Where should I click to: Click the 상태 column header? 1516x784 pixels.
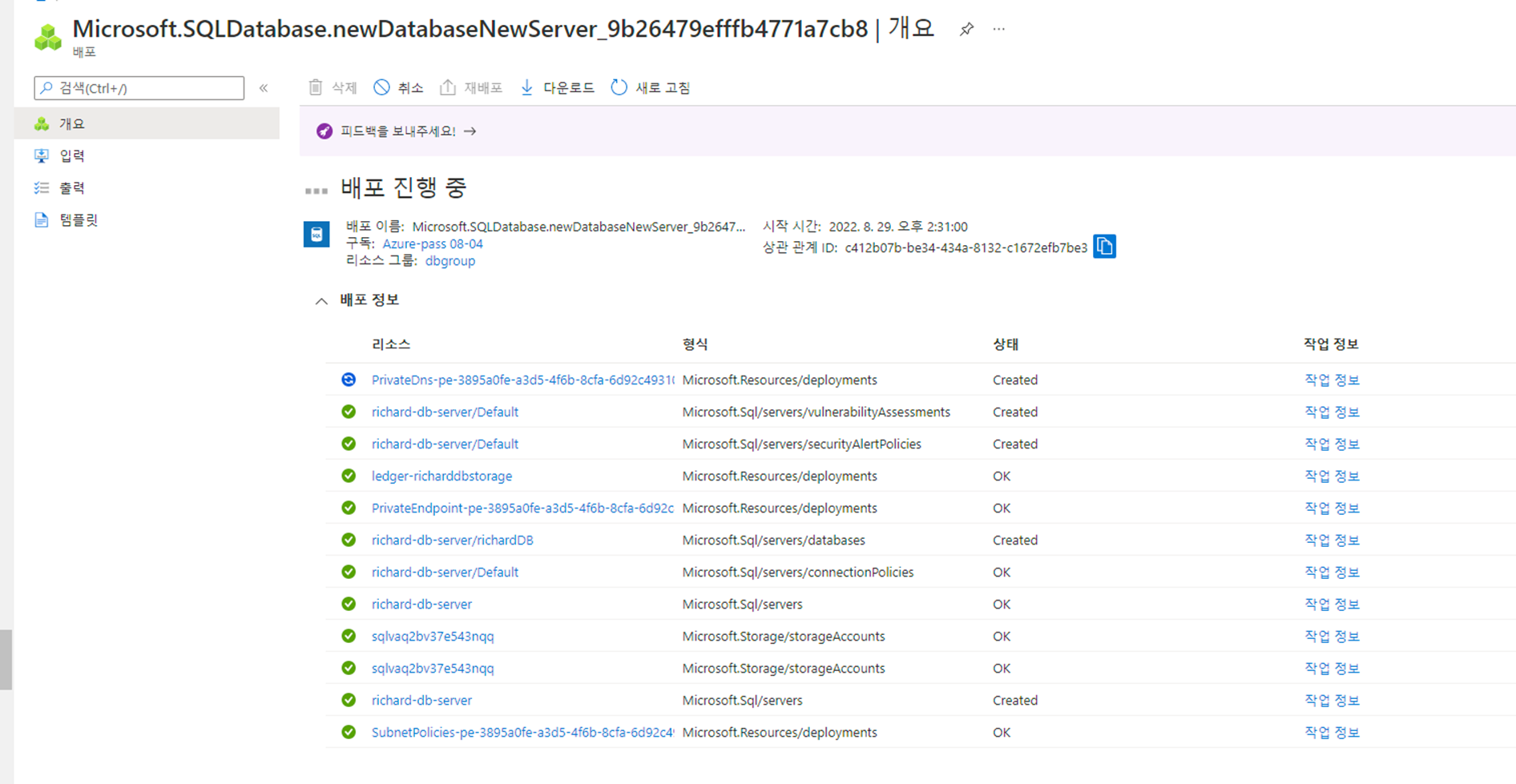[1006, 344]
